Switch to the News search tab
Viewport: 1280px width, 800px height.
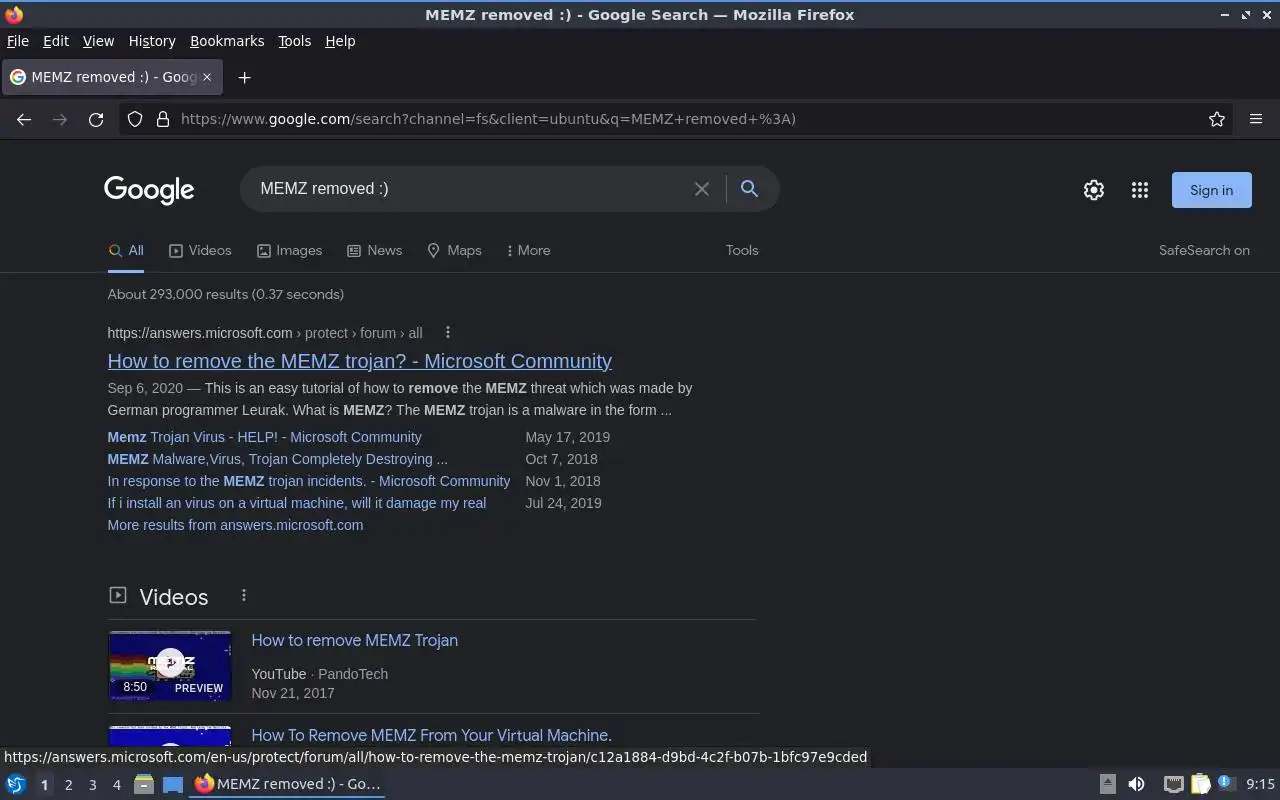click(x=374, y=250)
